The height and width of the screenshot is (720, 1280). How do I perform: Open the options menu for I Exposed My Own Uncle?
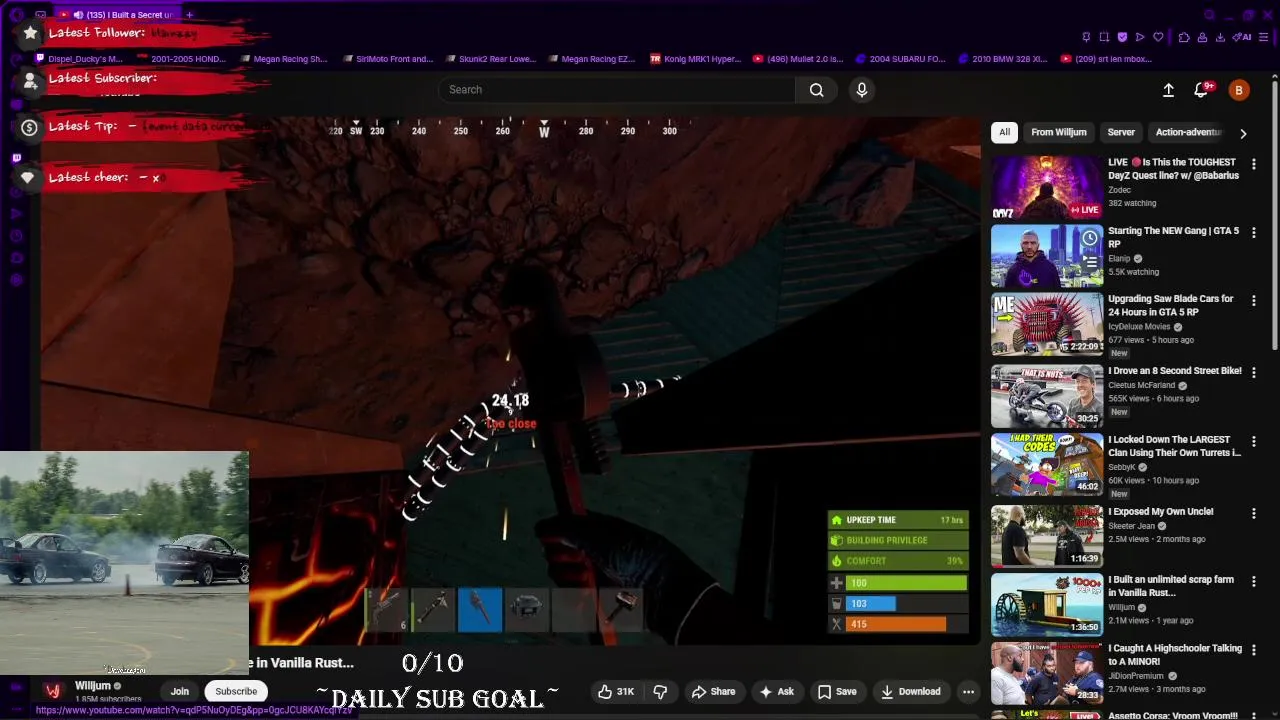point(1254,513)
